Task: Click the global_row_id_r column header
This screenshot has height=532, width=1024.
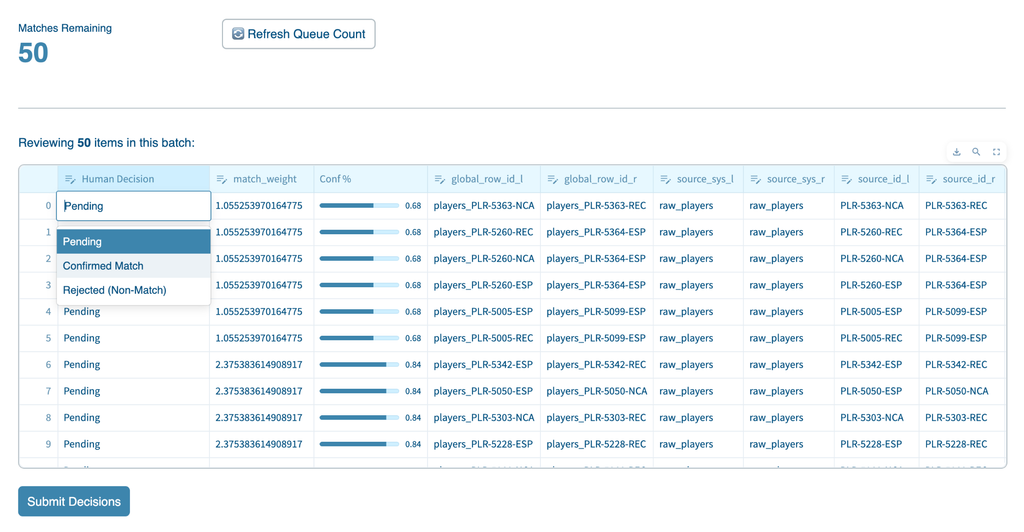Action: (x=597, y=179)
